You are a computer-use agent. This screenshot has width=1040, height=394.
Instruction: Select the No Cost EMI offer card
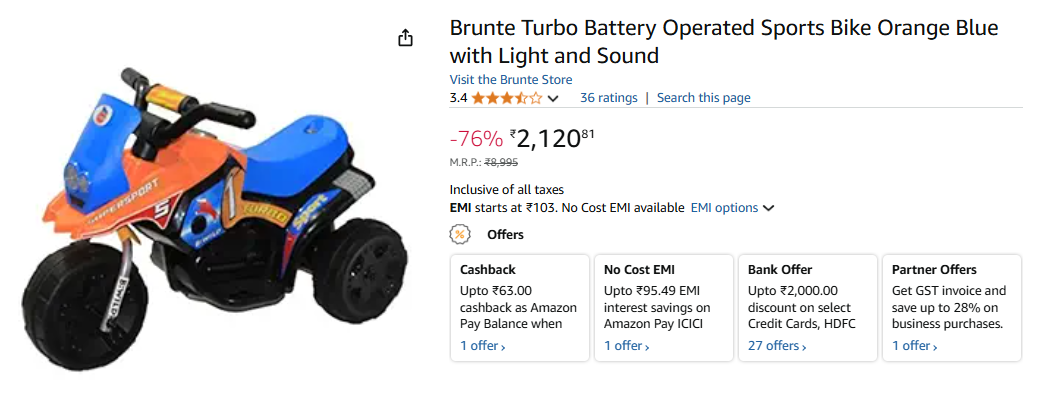pos(663,308)
